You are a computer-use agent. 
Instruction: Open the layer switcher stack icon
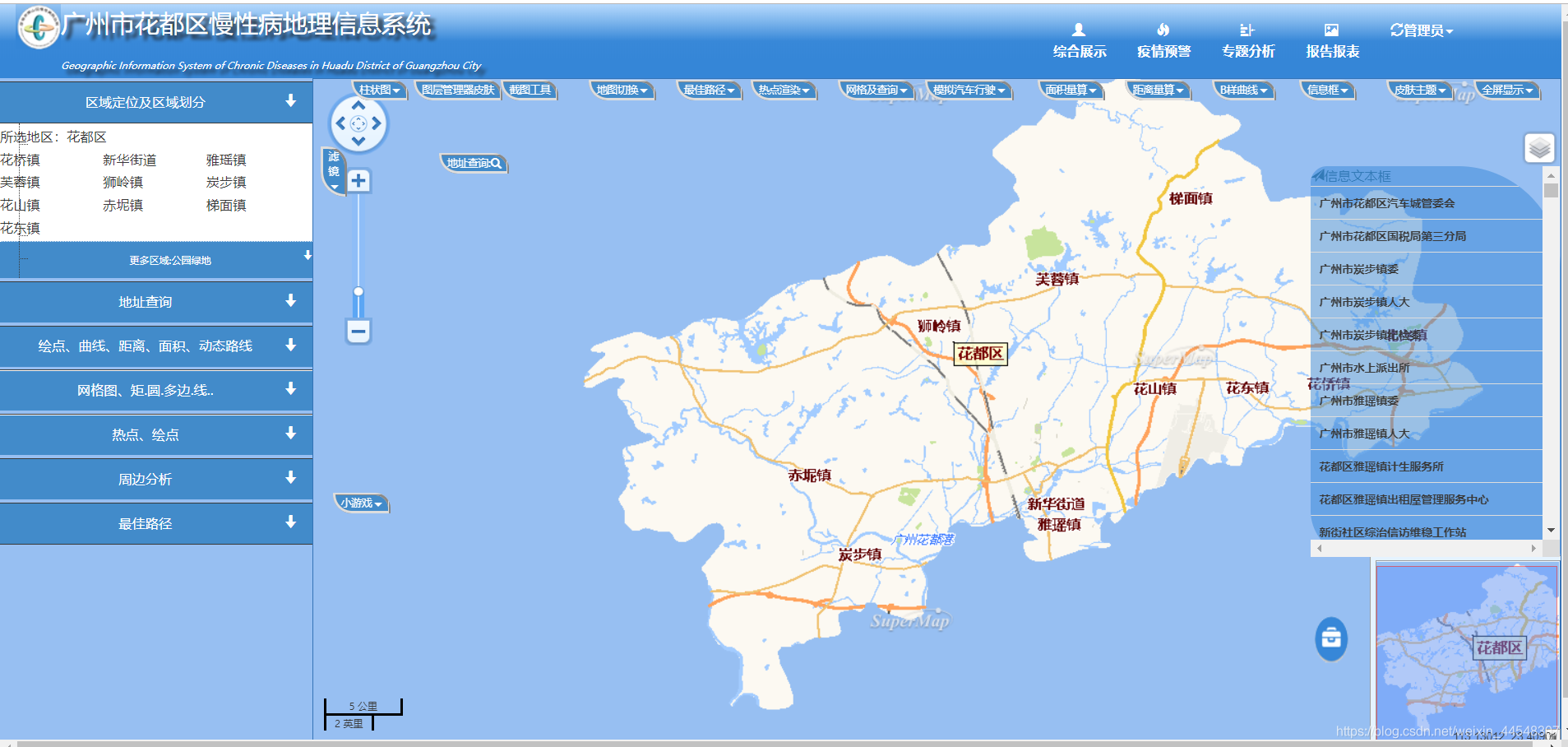click(x=1539, y=148)
